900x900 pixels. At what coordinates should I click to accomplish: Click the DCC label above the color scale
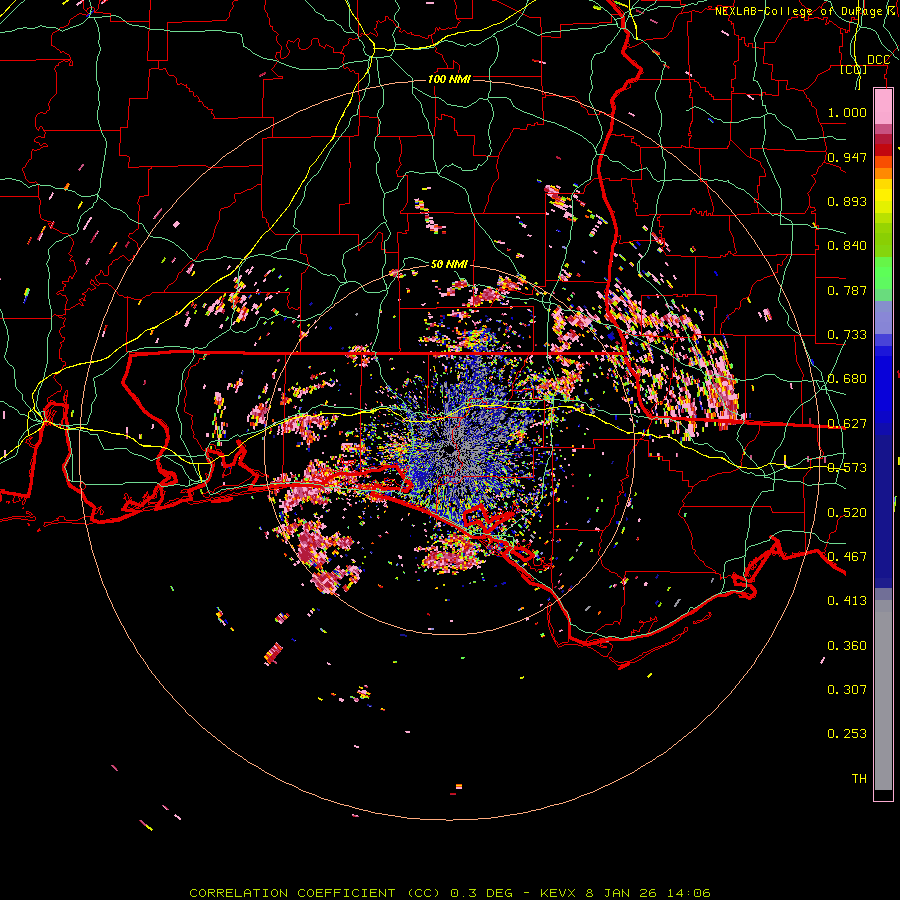click(878, 60)
